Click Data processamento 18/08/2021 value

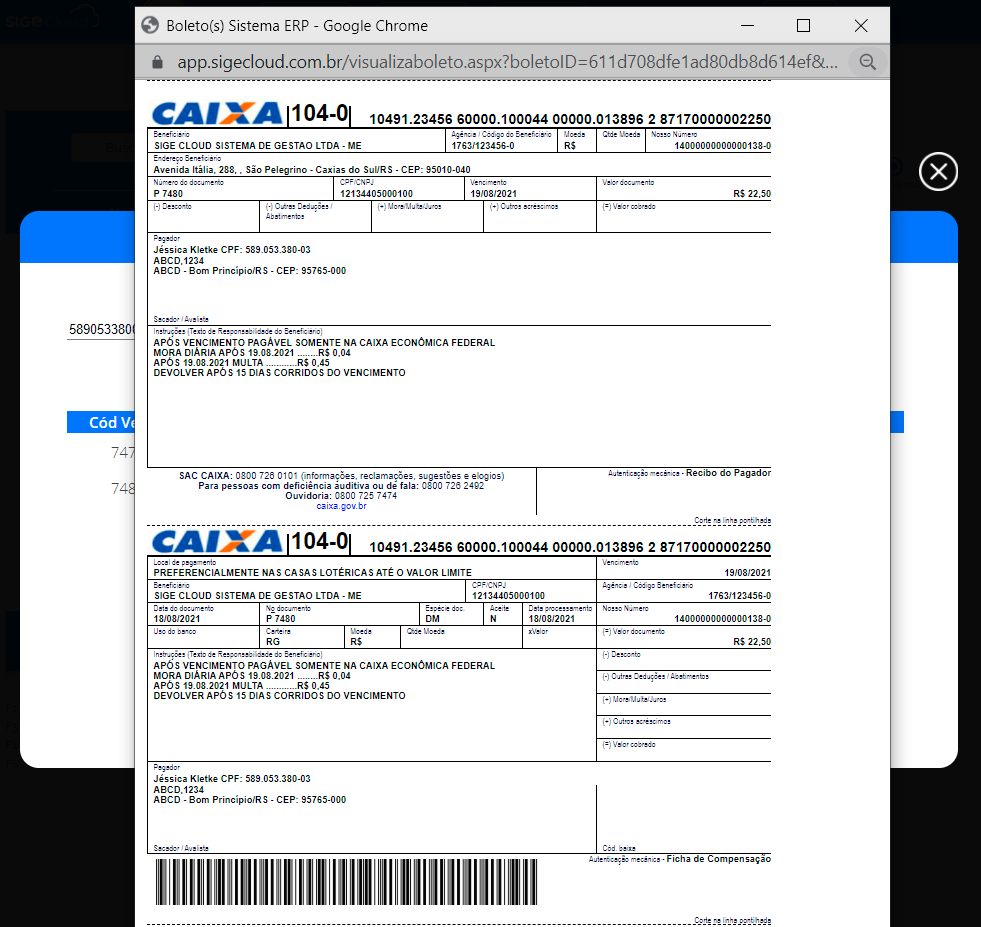tap(551, 619)
